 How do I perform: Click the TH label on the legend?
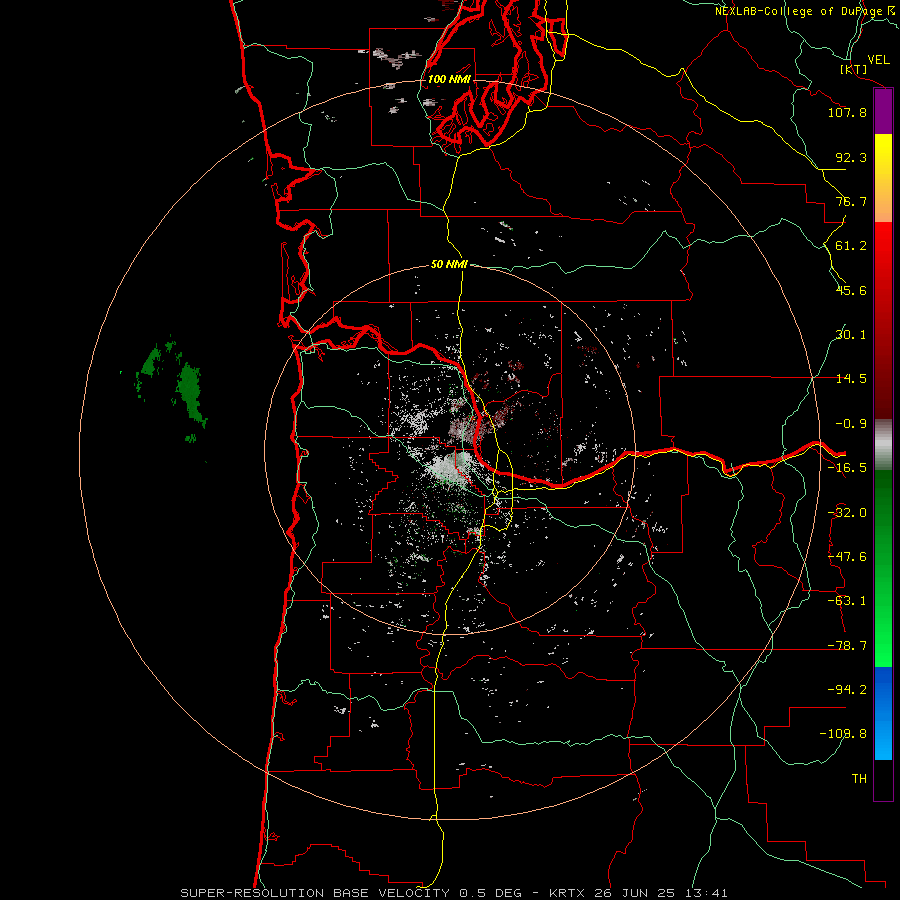tap(859, 779)
